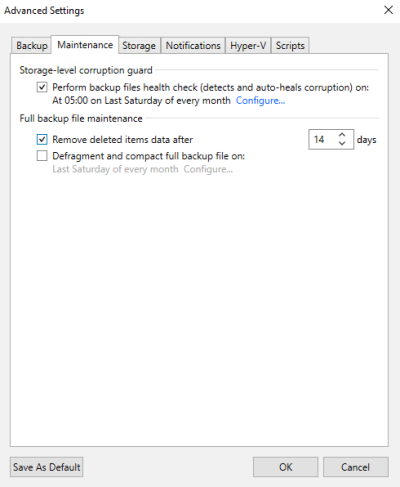Switch to the Backup tab
Screen dimensions: 400x487
pos(31,45)
